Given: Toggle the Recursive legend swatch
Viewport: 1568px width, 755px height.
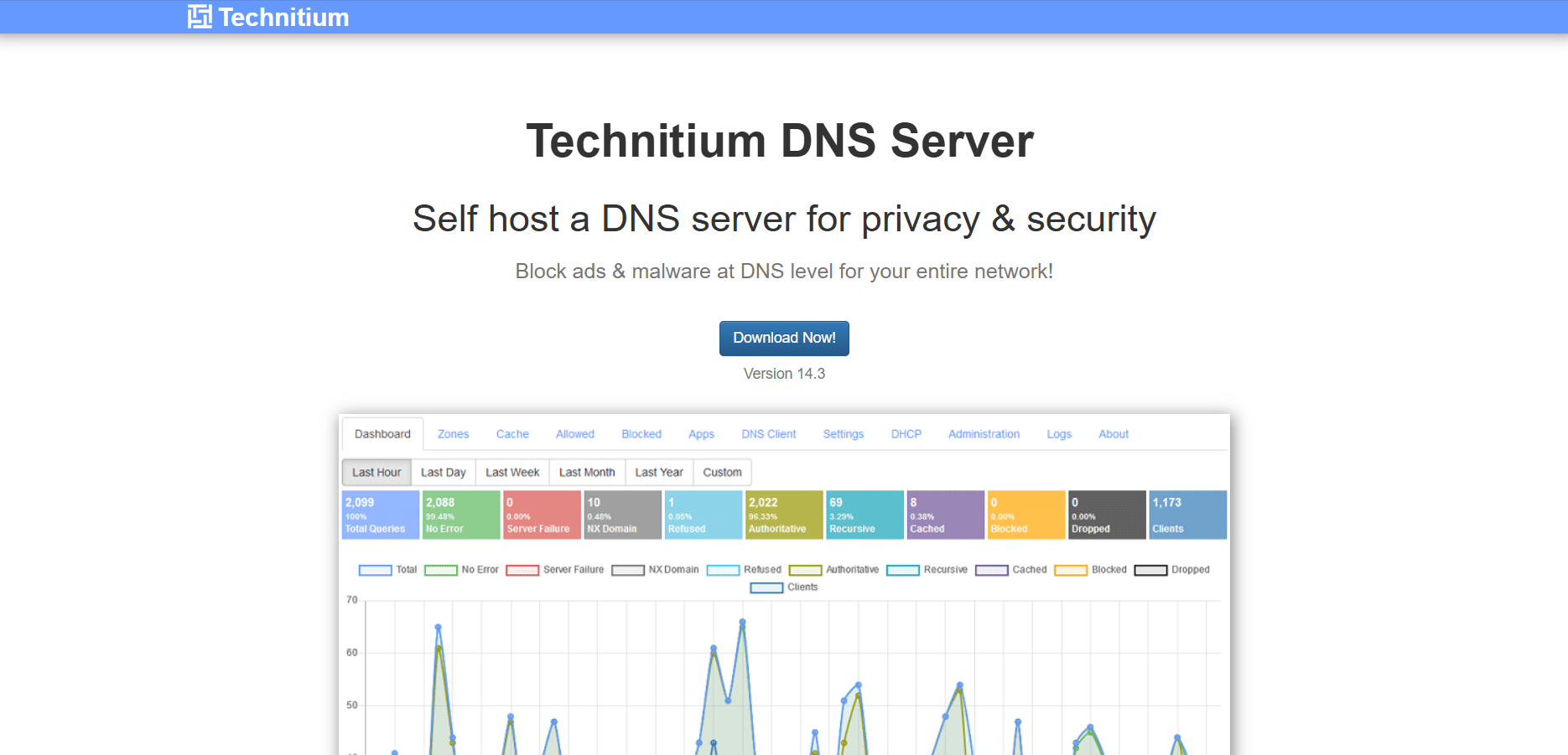Looking at the screenshot, I should click(903, 570).
